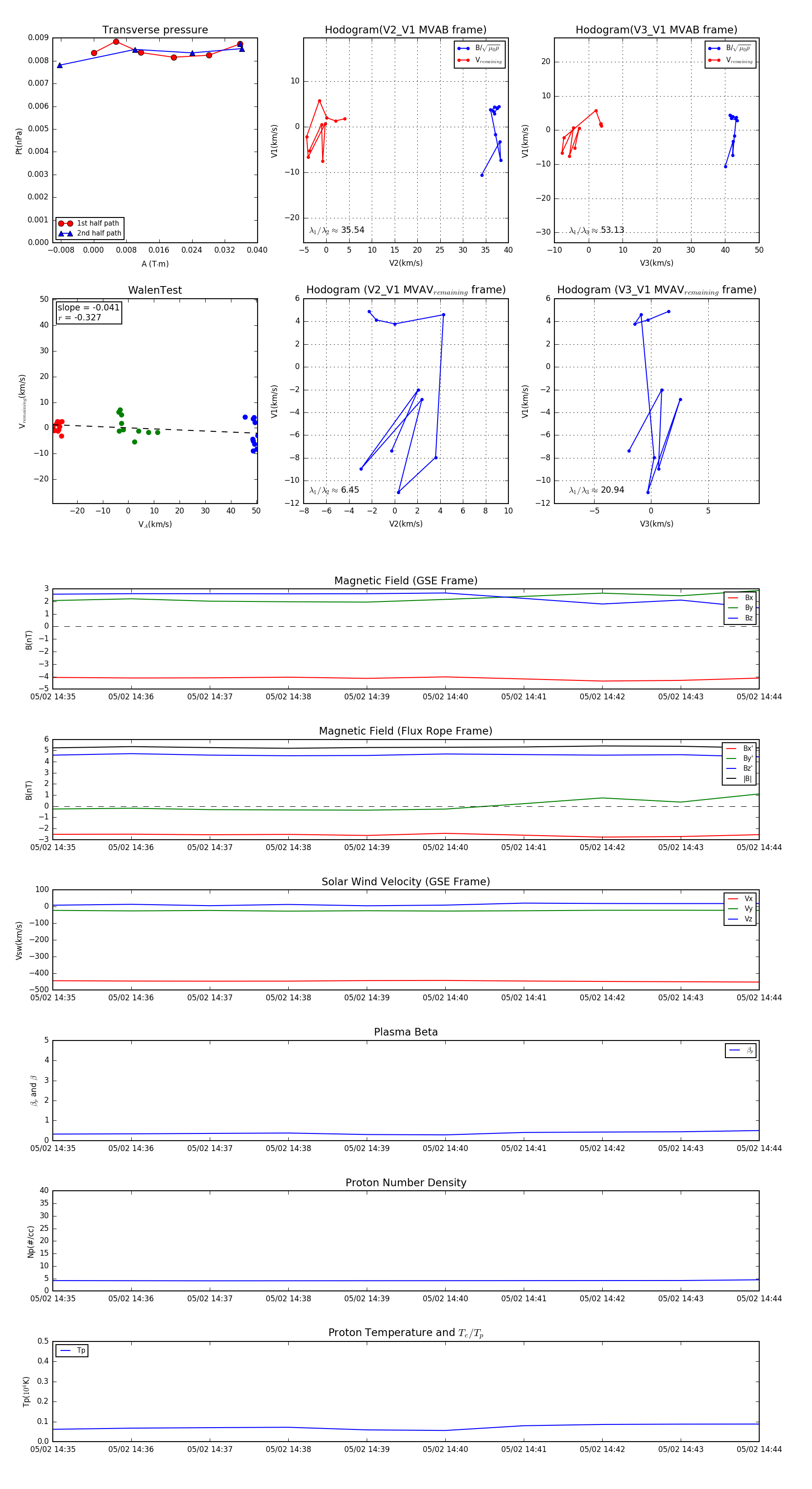
Task: Click the "Hodogram (V3_V1 MVAV remaining frame)" title
Action: [656, 290]
